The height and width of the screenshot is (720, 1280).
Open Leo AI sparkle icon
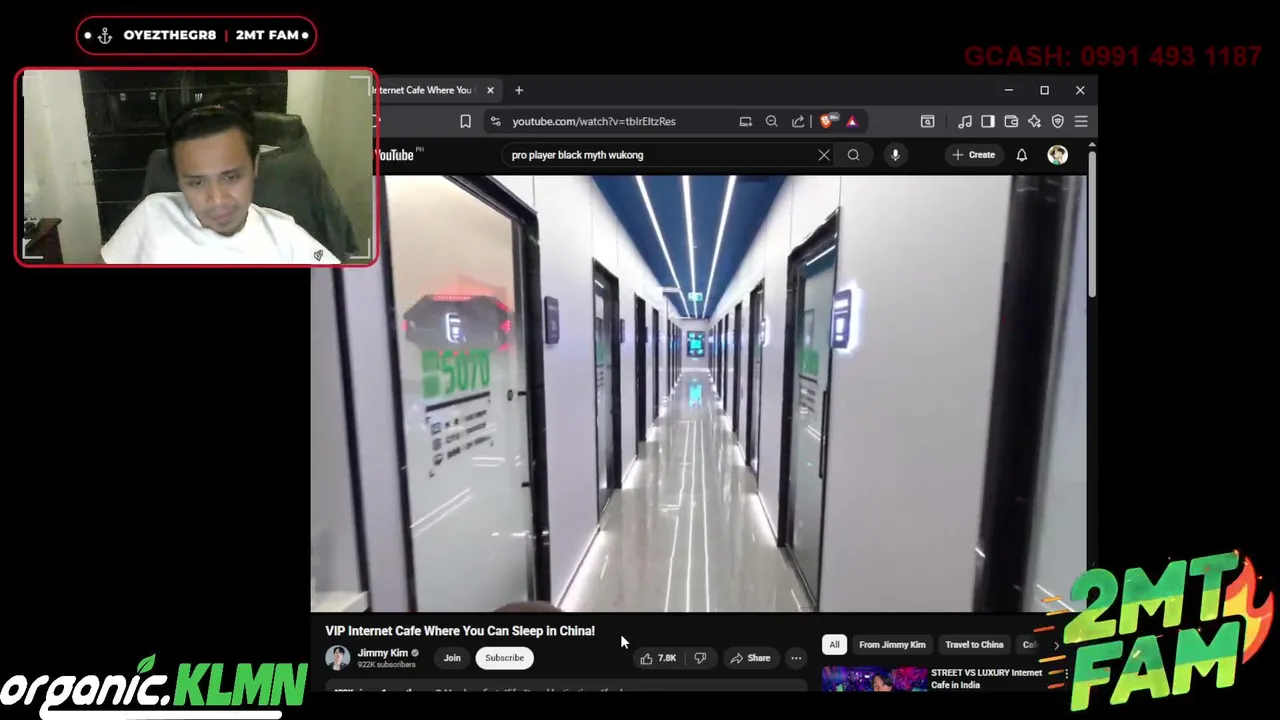[1035, 121]
